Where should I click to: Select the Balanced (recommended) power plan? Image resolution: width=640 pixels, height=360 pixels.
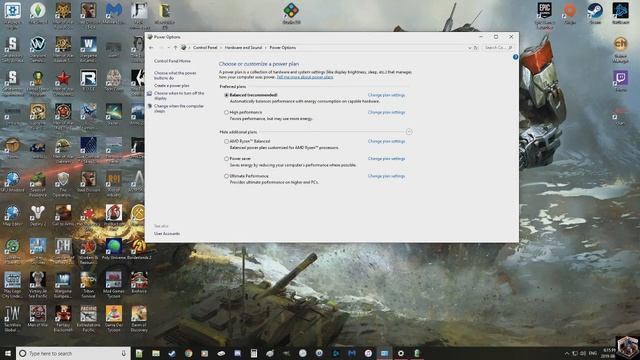[x=226, y=95]
